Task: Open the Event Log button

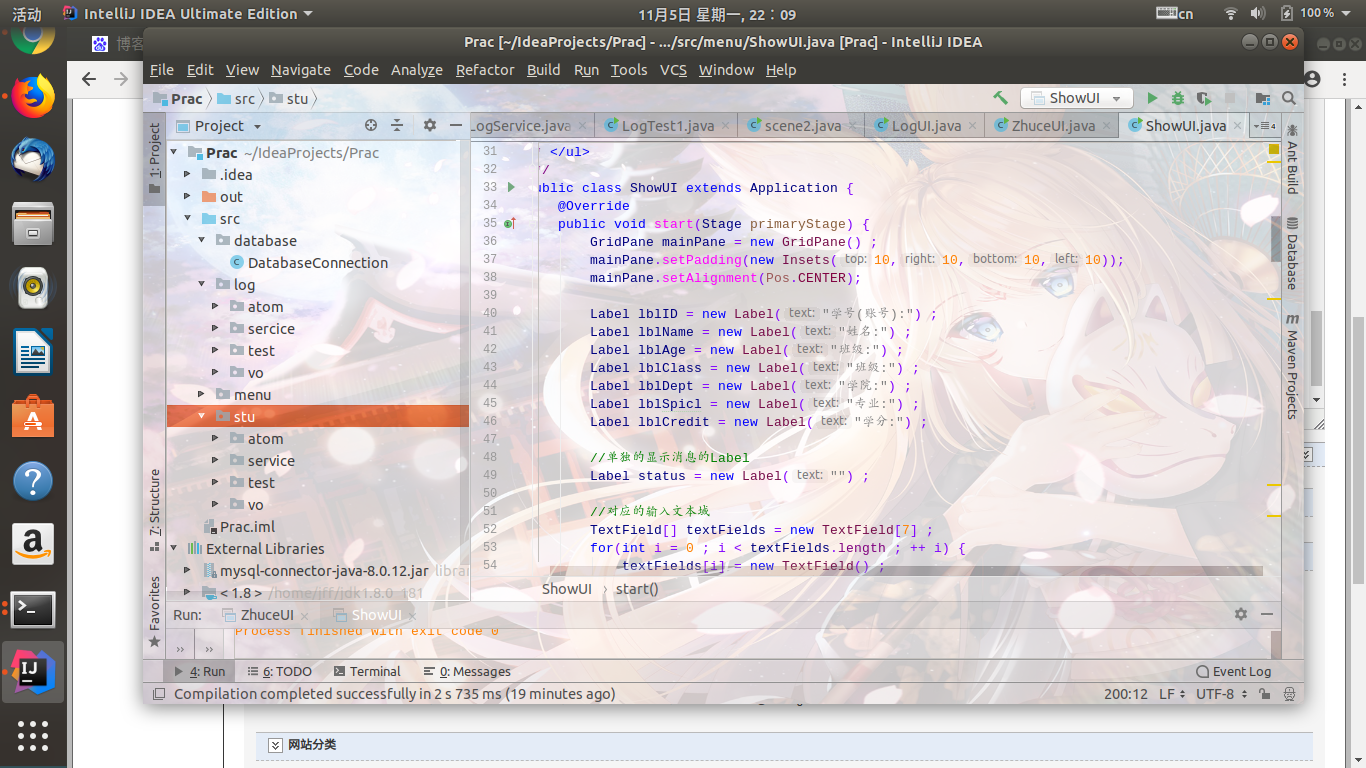Action: click(1234, 672)
